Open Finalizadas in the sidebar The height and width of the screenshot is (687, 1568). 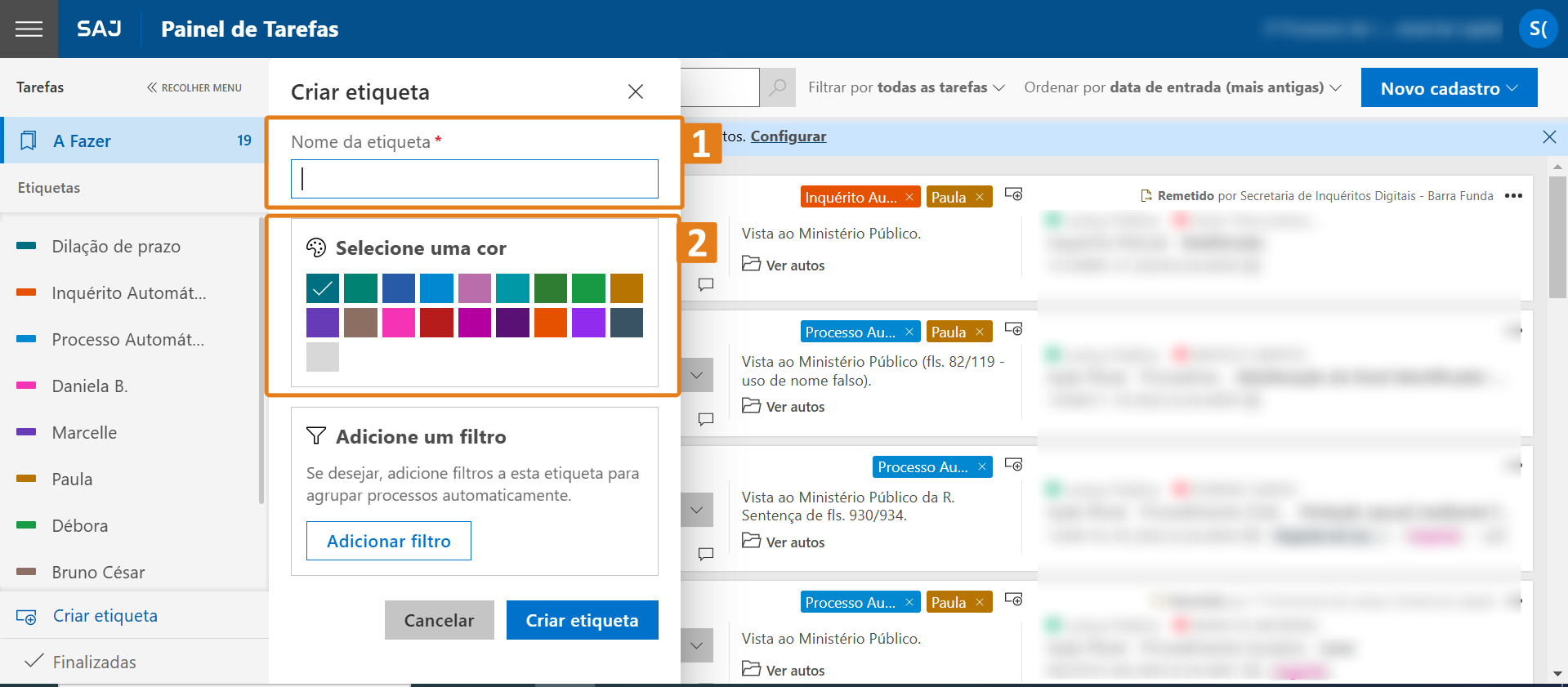click(94, 662)
